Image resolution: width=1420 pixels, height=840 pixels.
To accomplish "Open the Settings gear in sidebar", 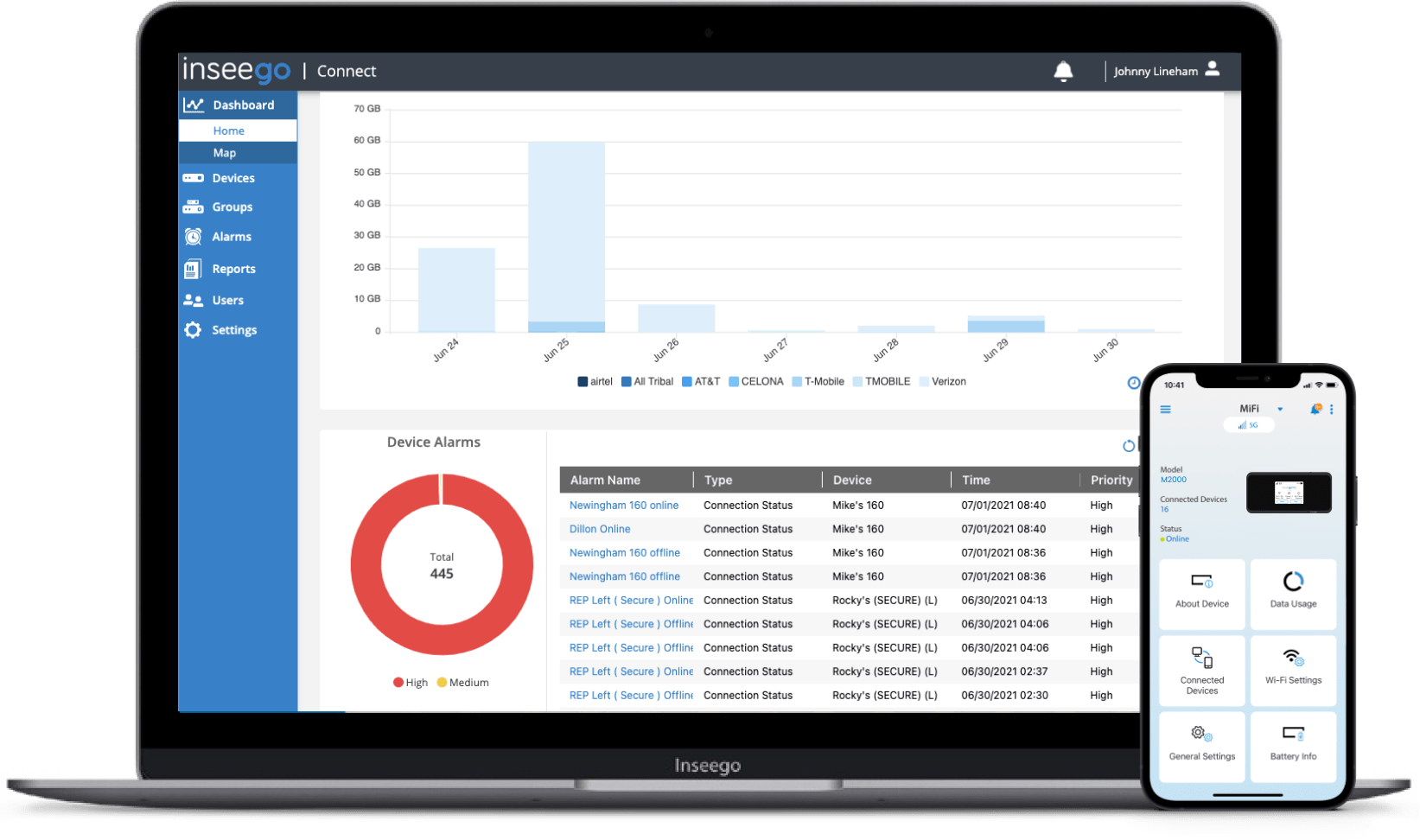I will click(193, 330).
